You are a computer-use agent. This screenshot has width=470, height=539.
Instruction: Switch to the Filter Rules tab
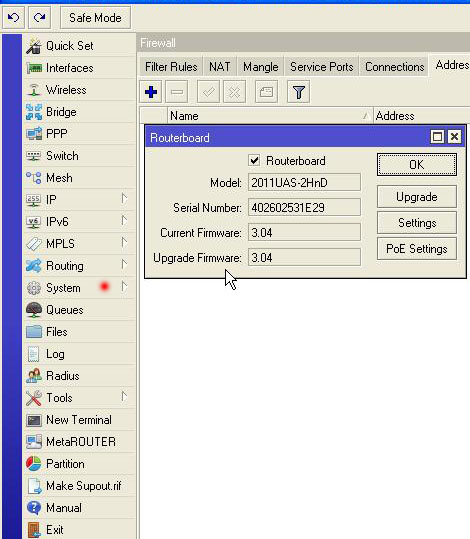click(x=171, y=67)
